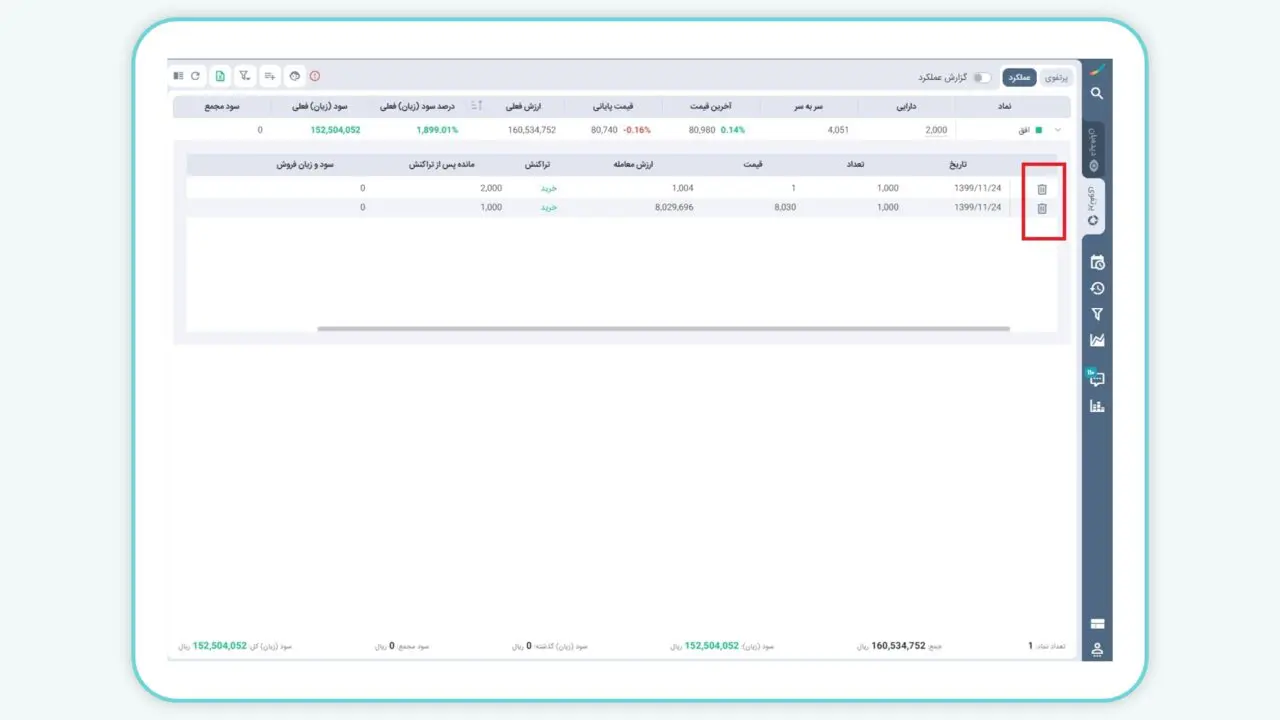Delete the second 1399/11/24 transaction row
This screenshot has height=720, width=1280.
[1042, 208]
